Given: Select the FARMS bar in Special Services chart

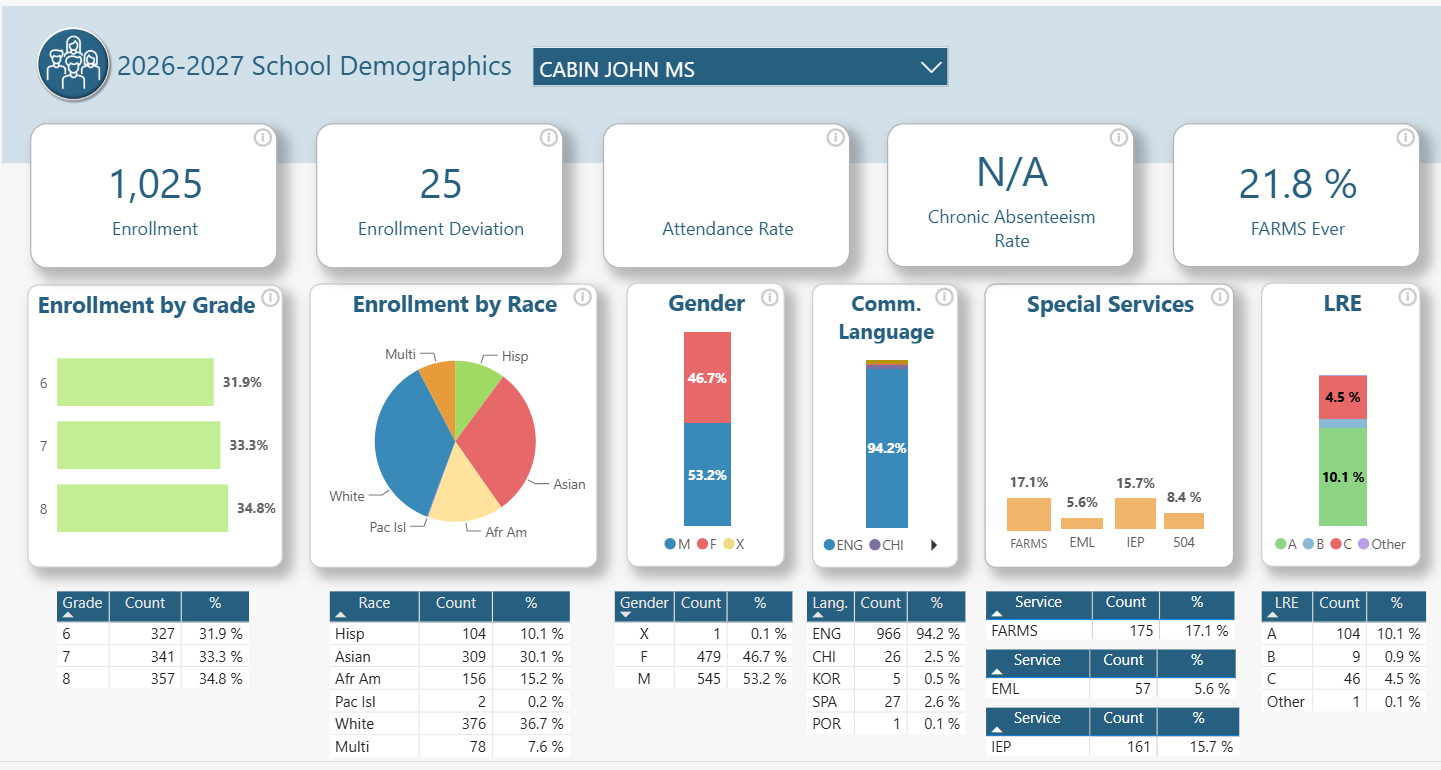Looking at the screenshot, I should (x=1029, y=514).
